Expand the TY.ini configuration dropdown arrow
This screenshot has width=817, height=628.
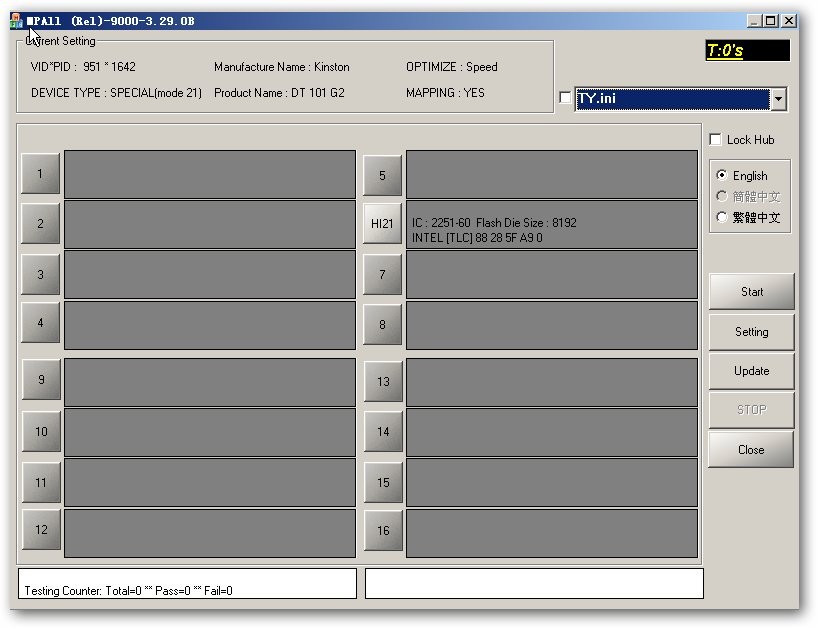coord(778,99)
